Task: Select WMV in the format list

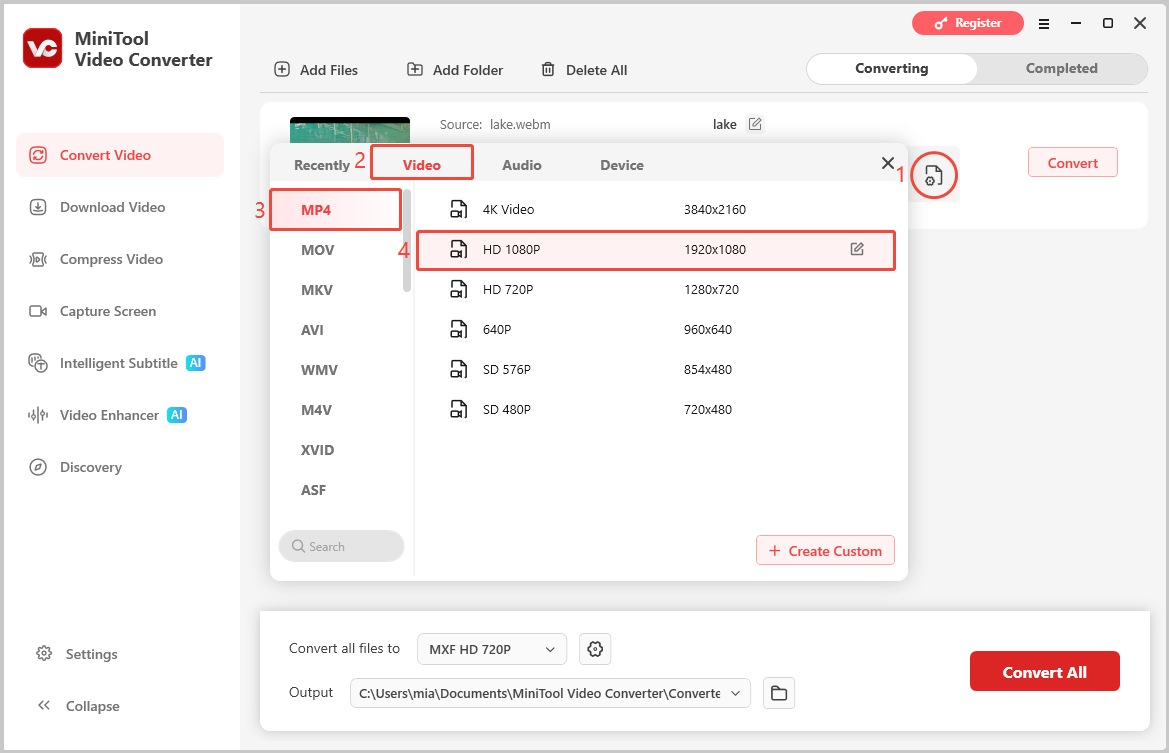Action: (x=319, y=370)
